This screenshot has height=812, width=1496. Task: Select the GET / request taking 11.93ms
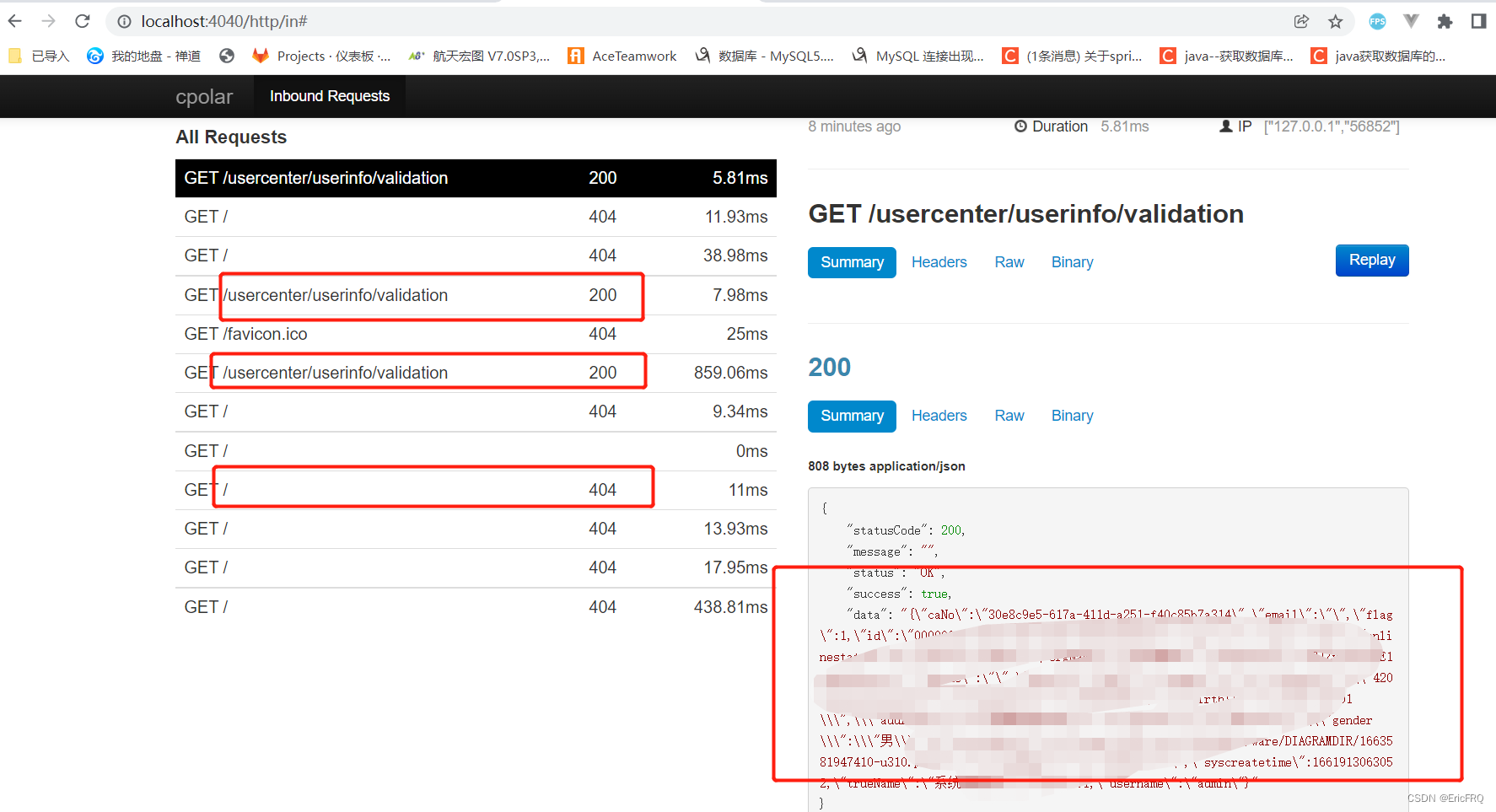click(476, 217)
